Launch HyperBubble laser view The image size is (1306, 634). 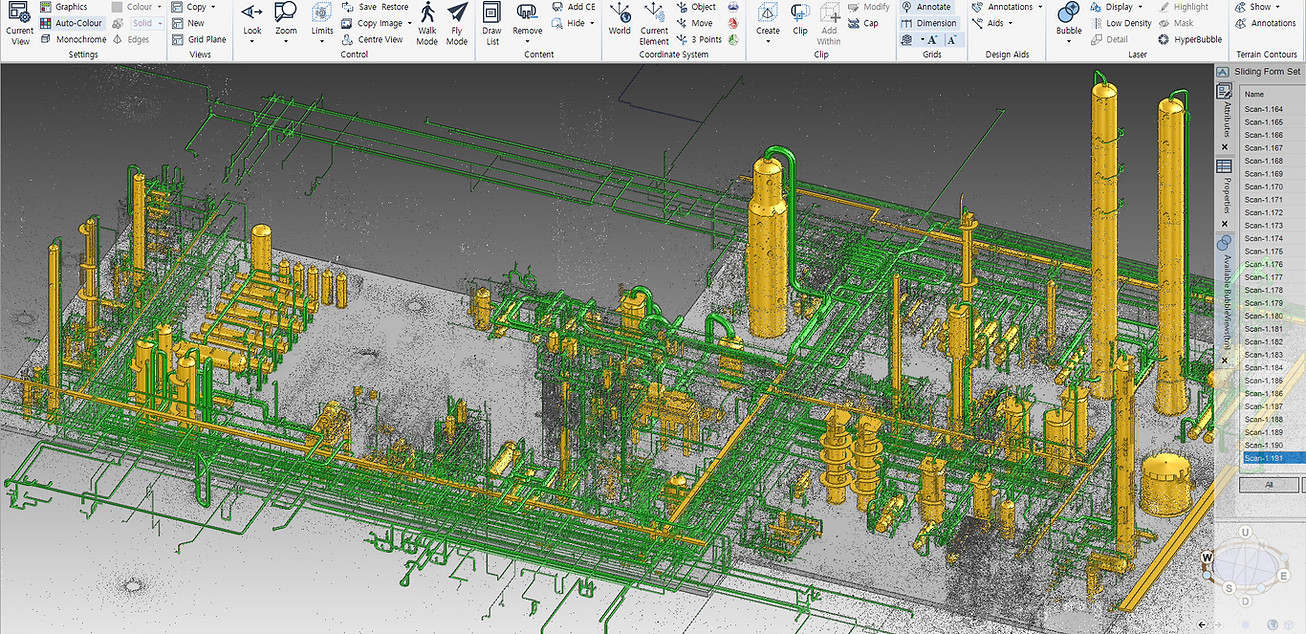[x=1190, y=39]
